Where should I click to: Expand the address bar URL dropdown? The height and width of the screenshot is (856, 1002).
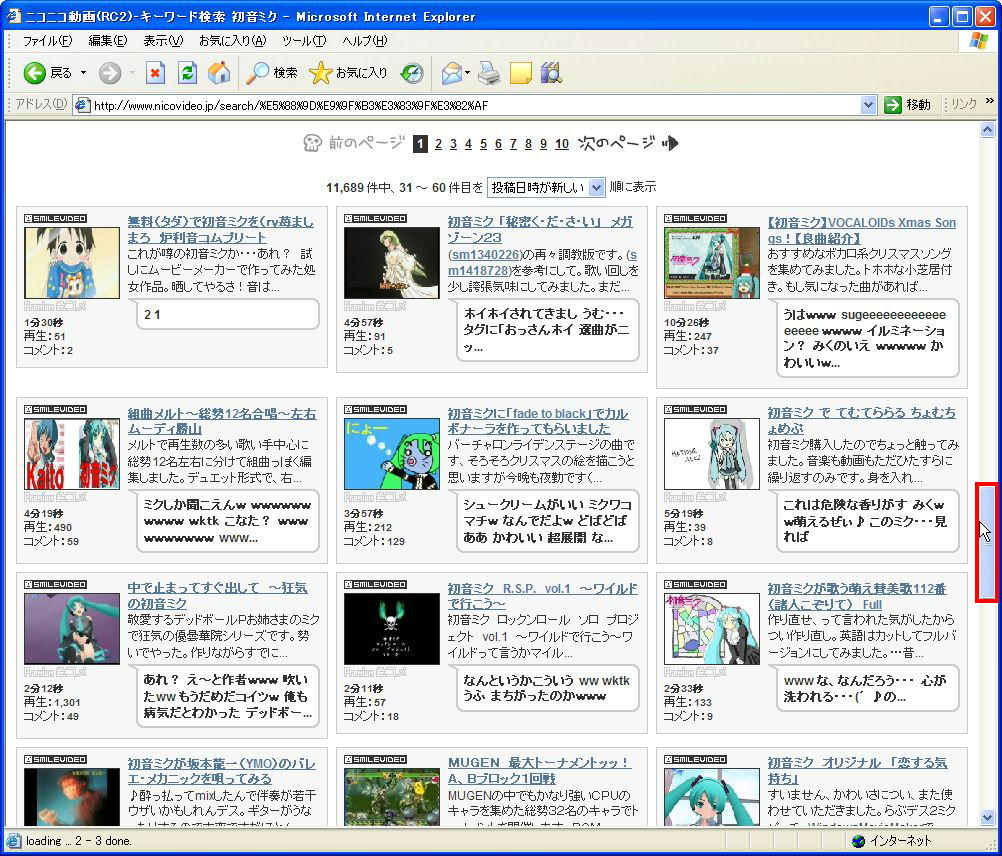(x=868, y=105)
